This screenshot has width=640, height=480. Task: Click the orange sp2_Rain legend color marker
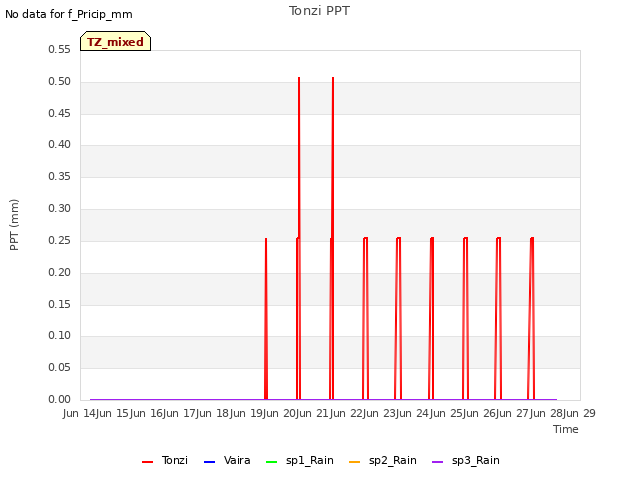(354, 462)
